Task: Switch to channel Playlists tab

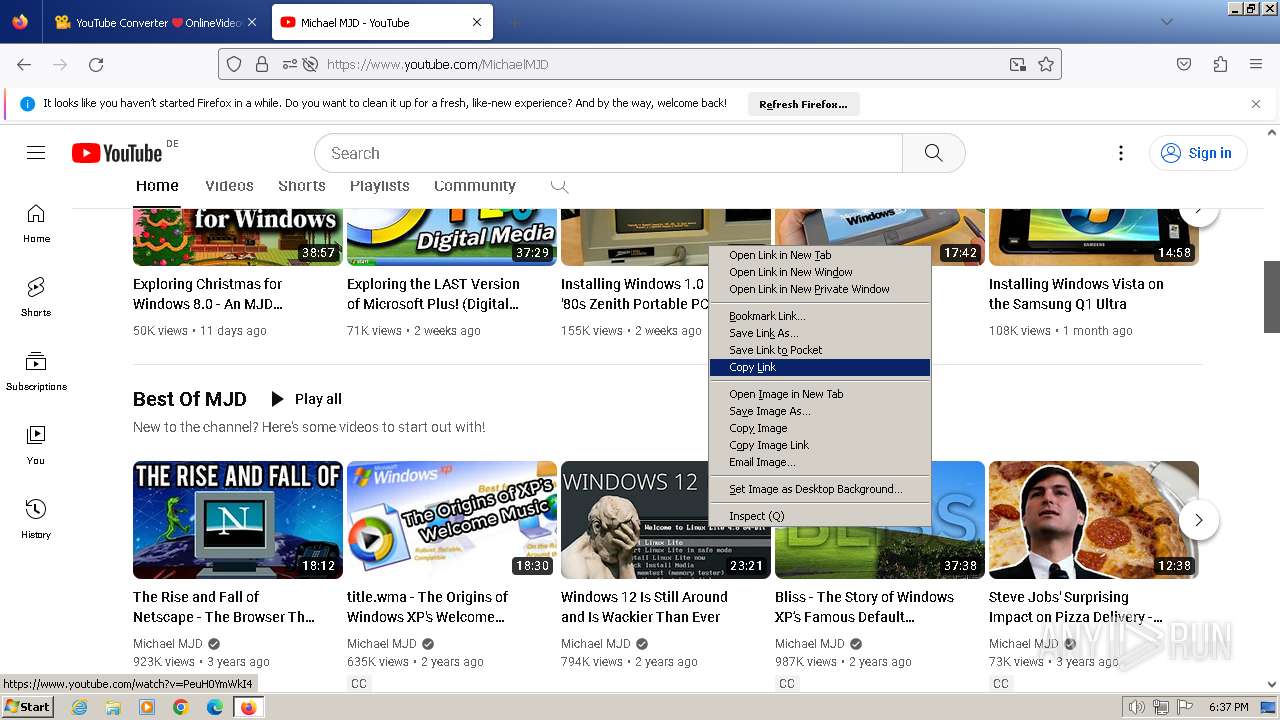Action: 380,186
